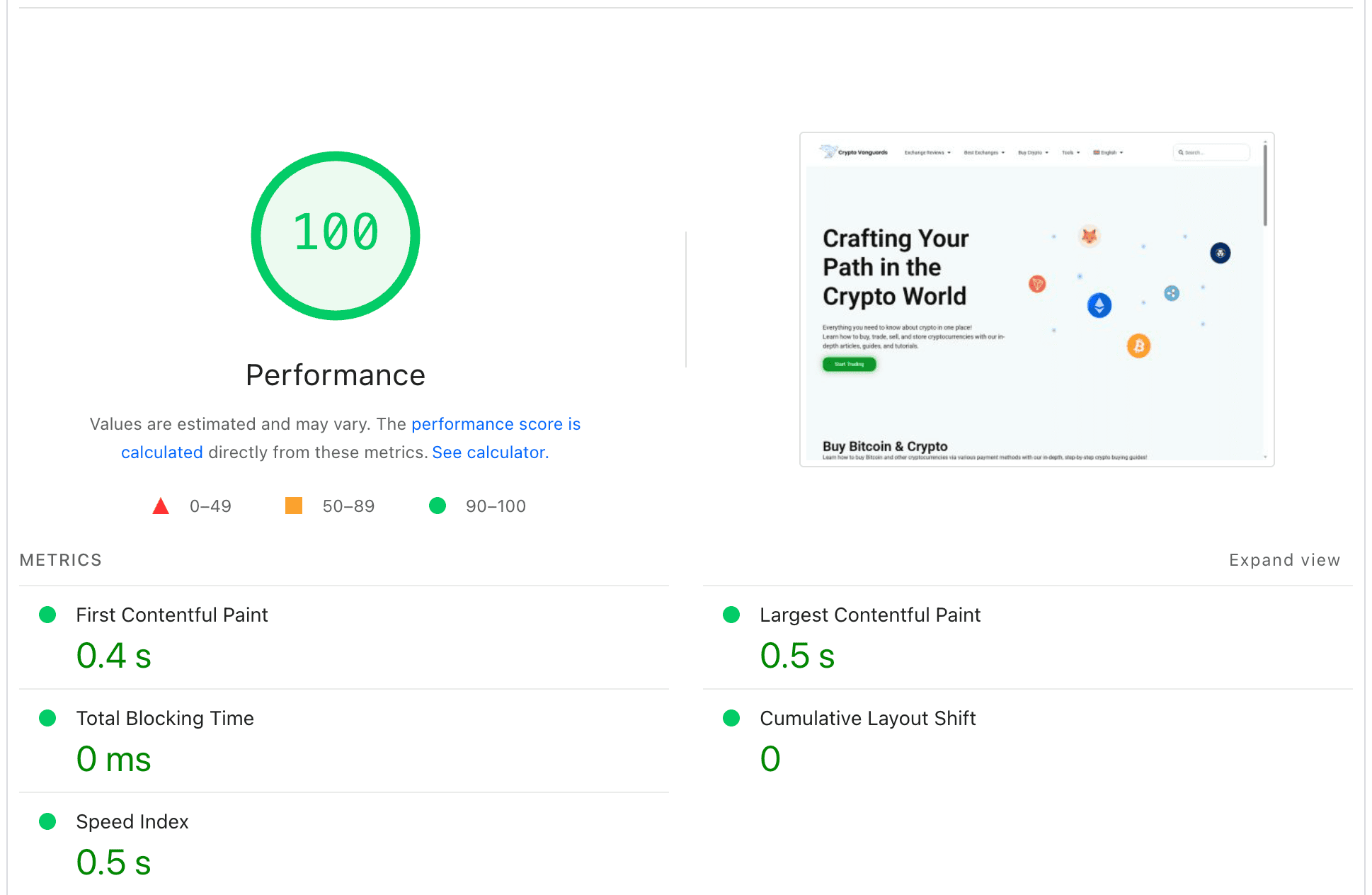This screenshot has height=895, width=1372.
Task: Click the green dot beside Speed Index
Action: [47, 821]
